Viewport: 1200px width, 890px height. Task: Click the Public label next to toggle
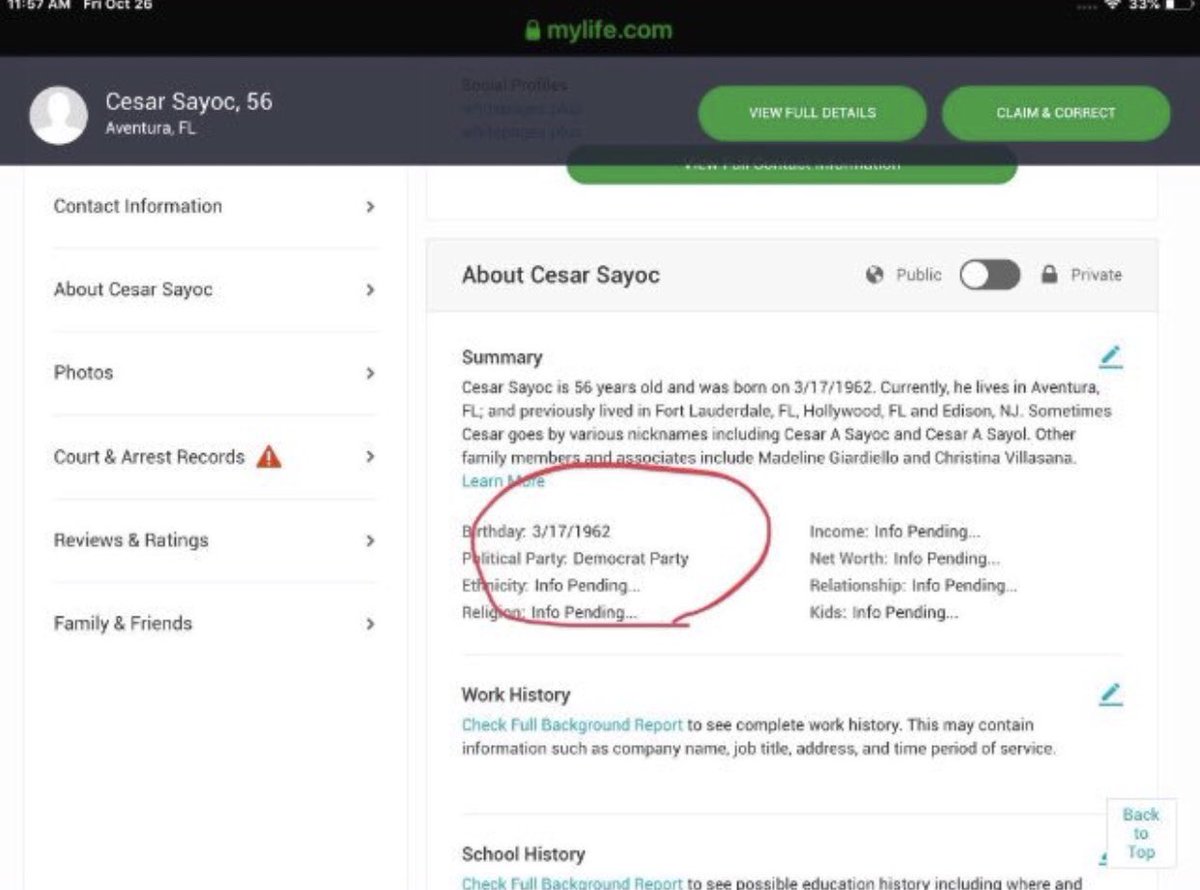point(919,275)
